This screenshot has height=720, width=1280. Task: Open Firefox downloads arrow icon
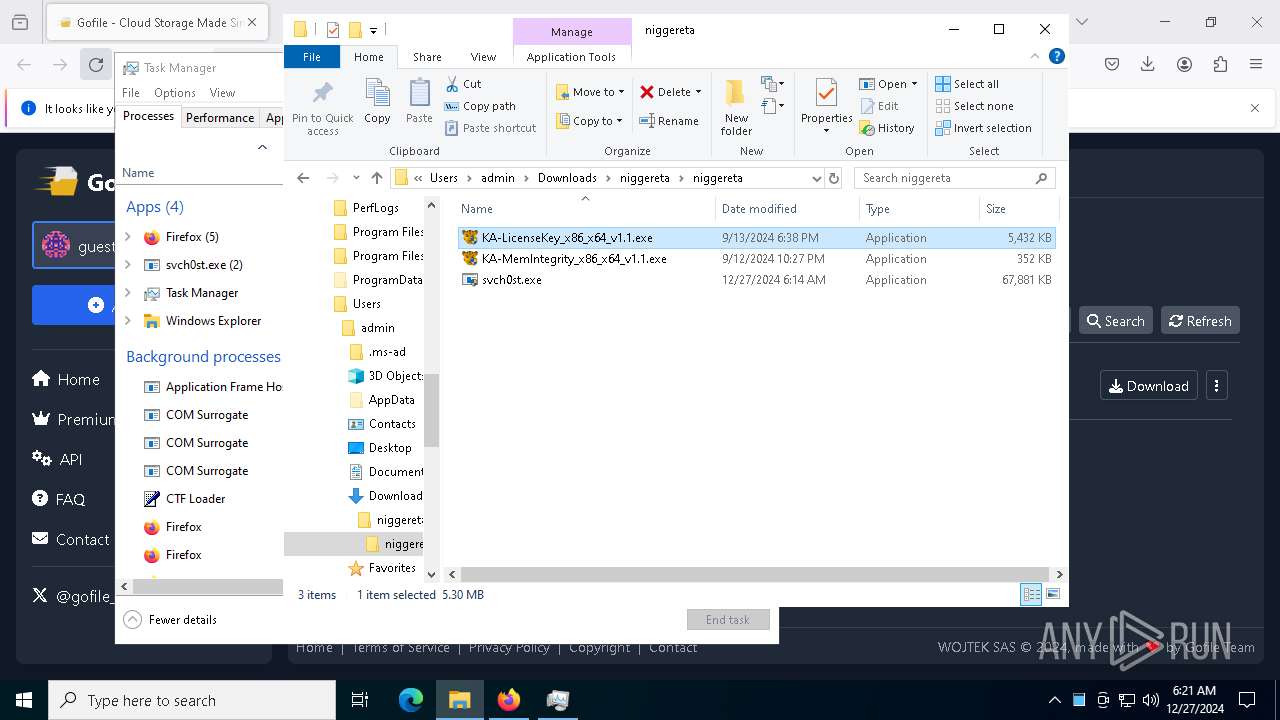click(1148, 64)
